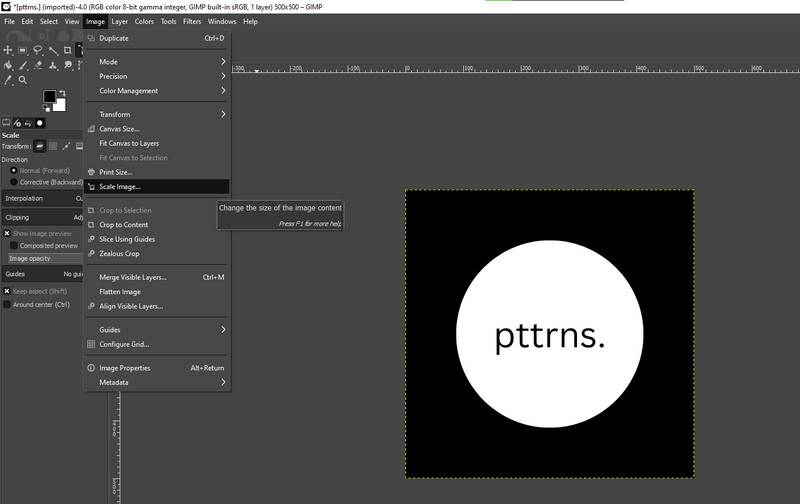Screen dimensions: 800x504
Task: Enable Around center (Ctrl) checkbox
Action: point(7,305)
